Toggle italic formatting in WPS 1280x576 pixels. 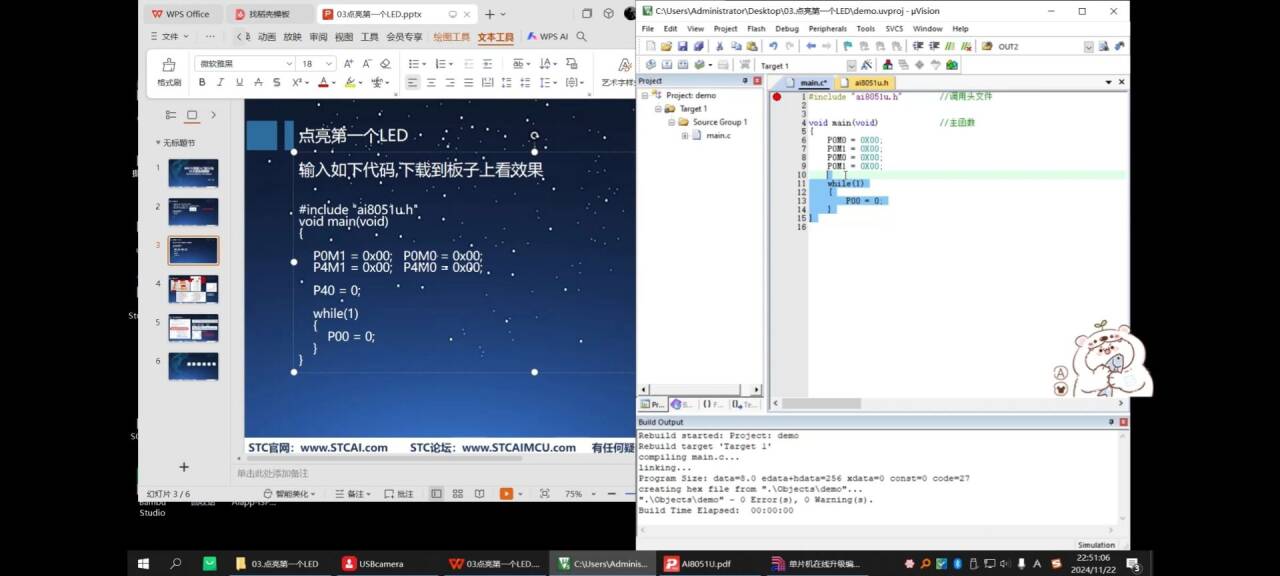(220, 82)
